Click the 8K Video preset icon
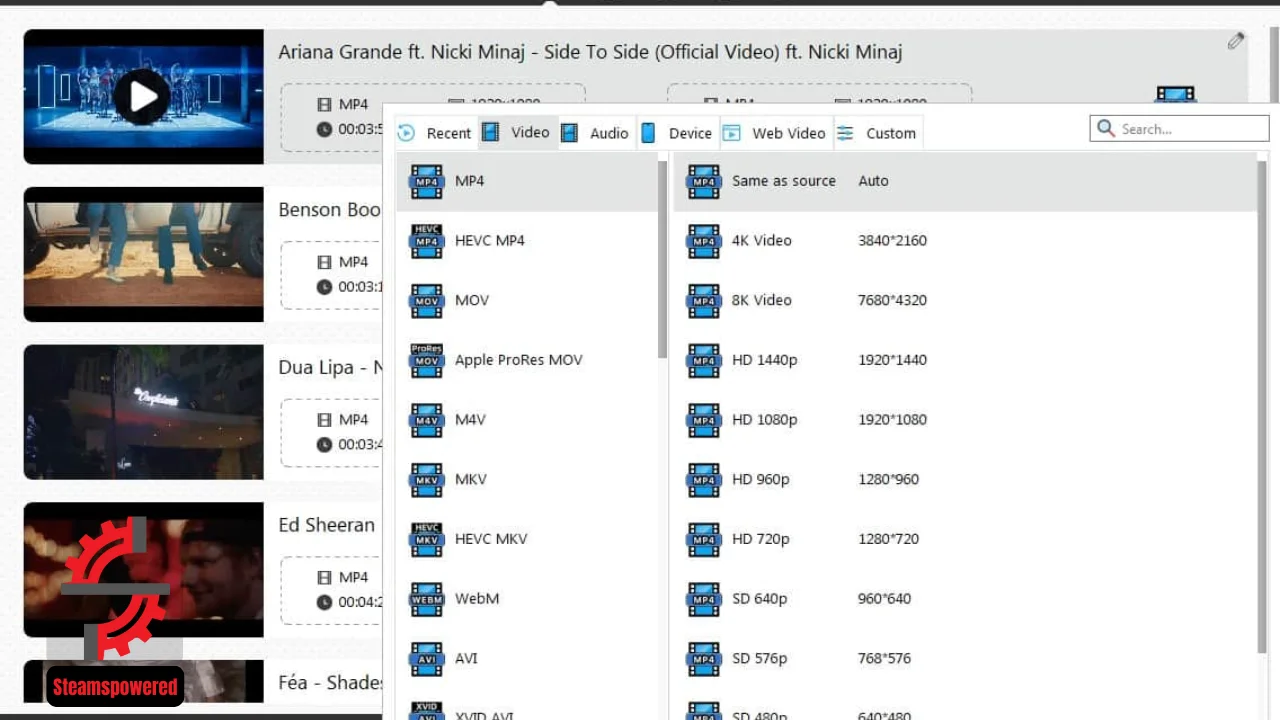 point(704,301)
